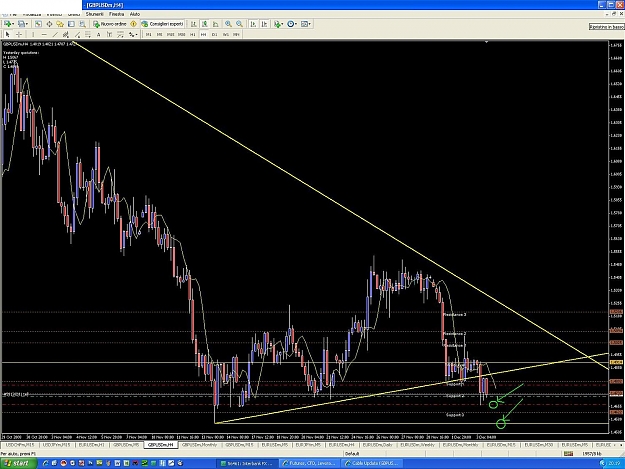Select the text label tool
The image size is (625, 469).
[109, 34]
